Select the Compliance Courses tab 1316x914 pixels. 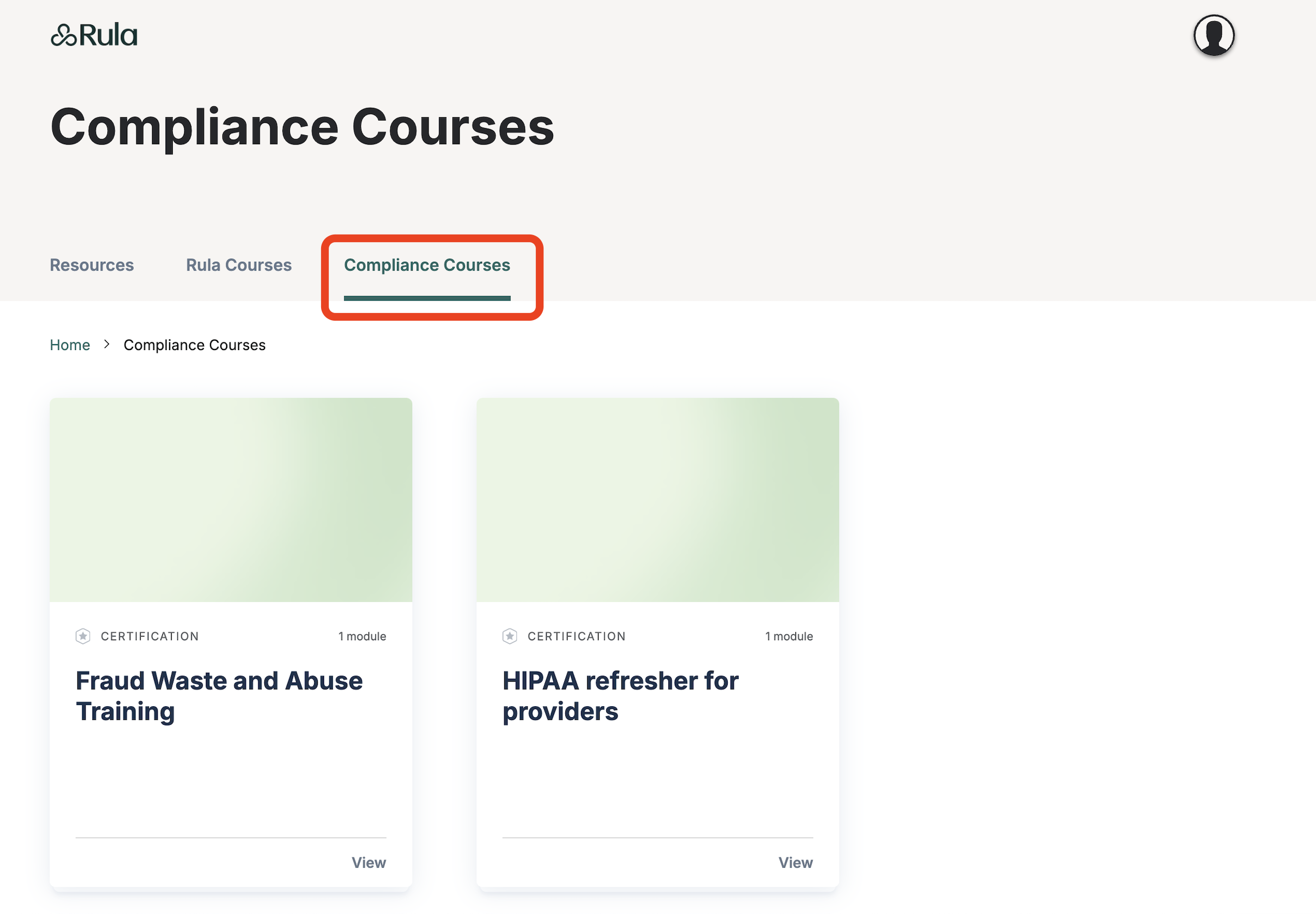click(426, 265)
